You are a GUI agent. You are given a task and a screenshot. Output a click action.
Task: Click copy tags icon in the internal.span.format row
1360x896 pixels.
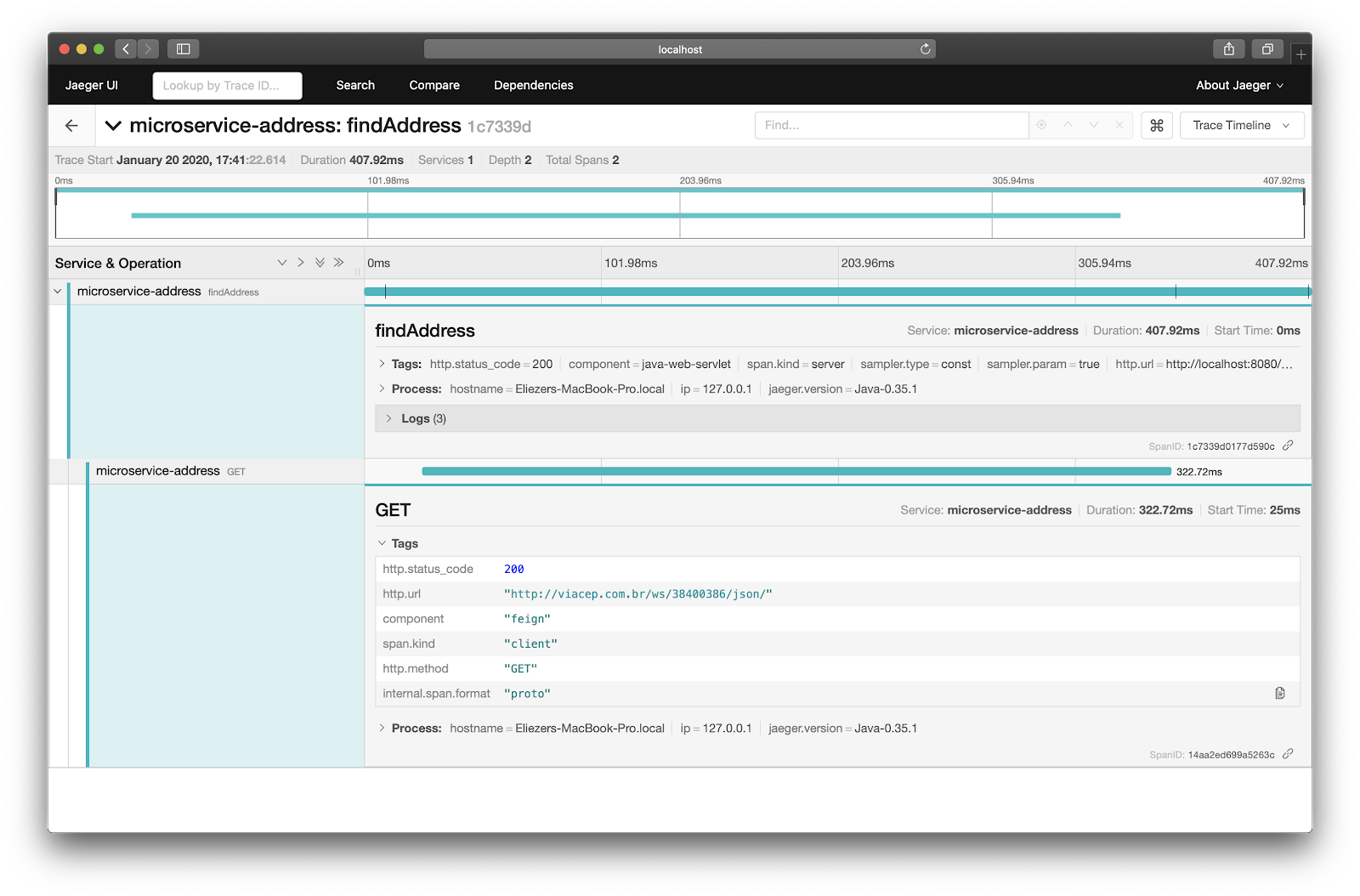(x=1280, y=694)
